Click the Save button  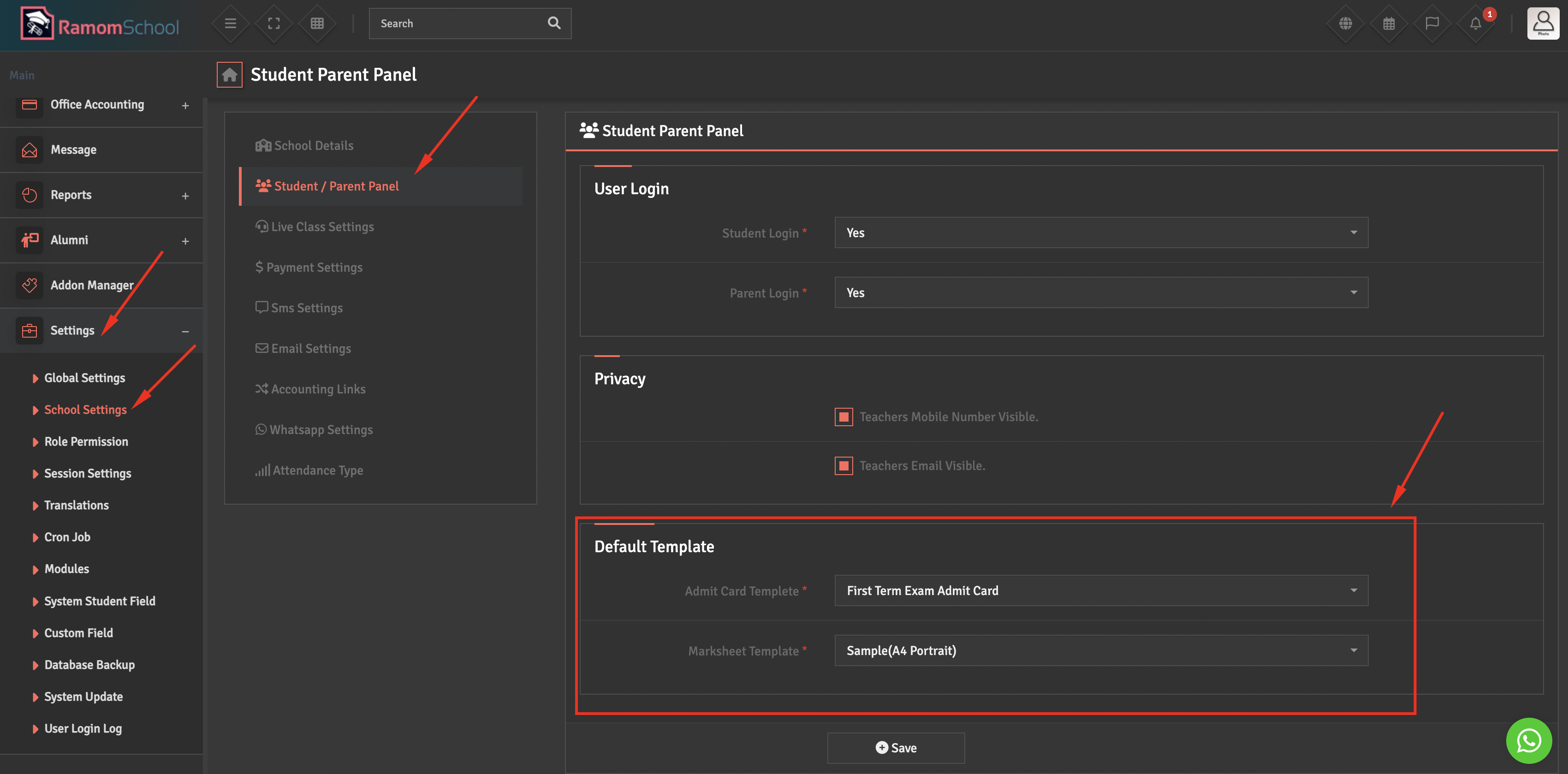click(x=896, y=748)
